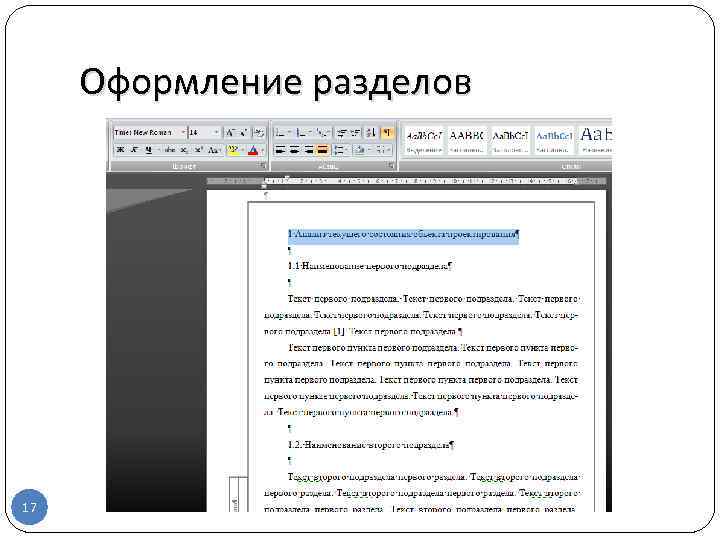Click the Shrink Font button

tap(243, 132)
